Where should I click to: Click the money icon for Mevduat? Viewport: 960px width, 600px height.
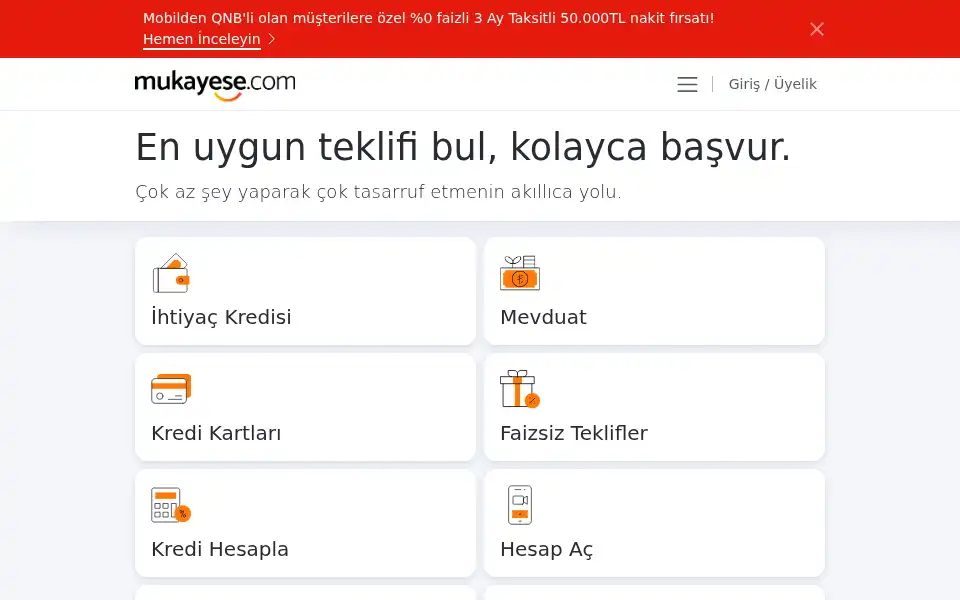pos(520,273)
